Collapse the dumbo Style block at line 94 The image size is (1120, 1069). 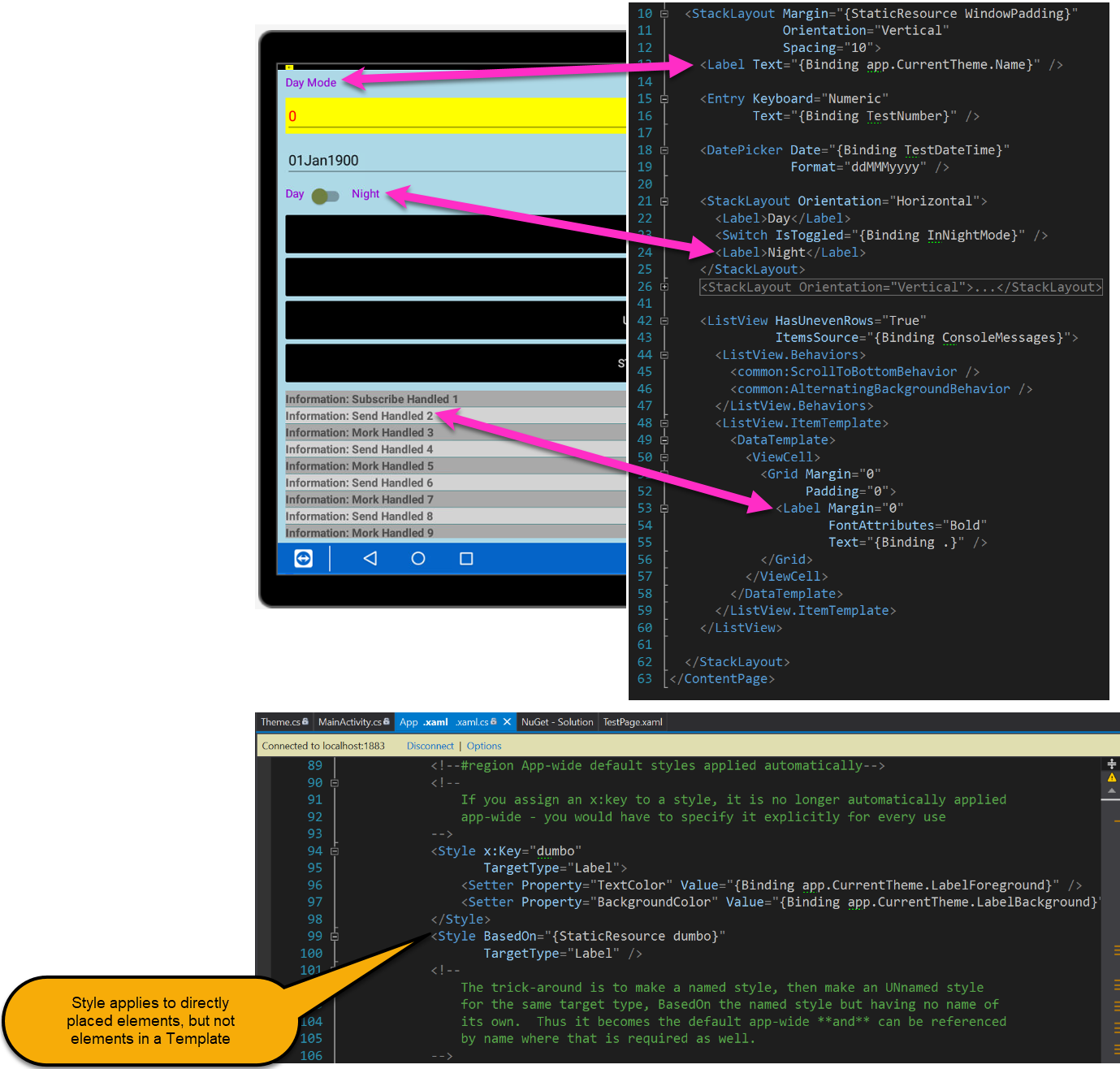(335, 850)
